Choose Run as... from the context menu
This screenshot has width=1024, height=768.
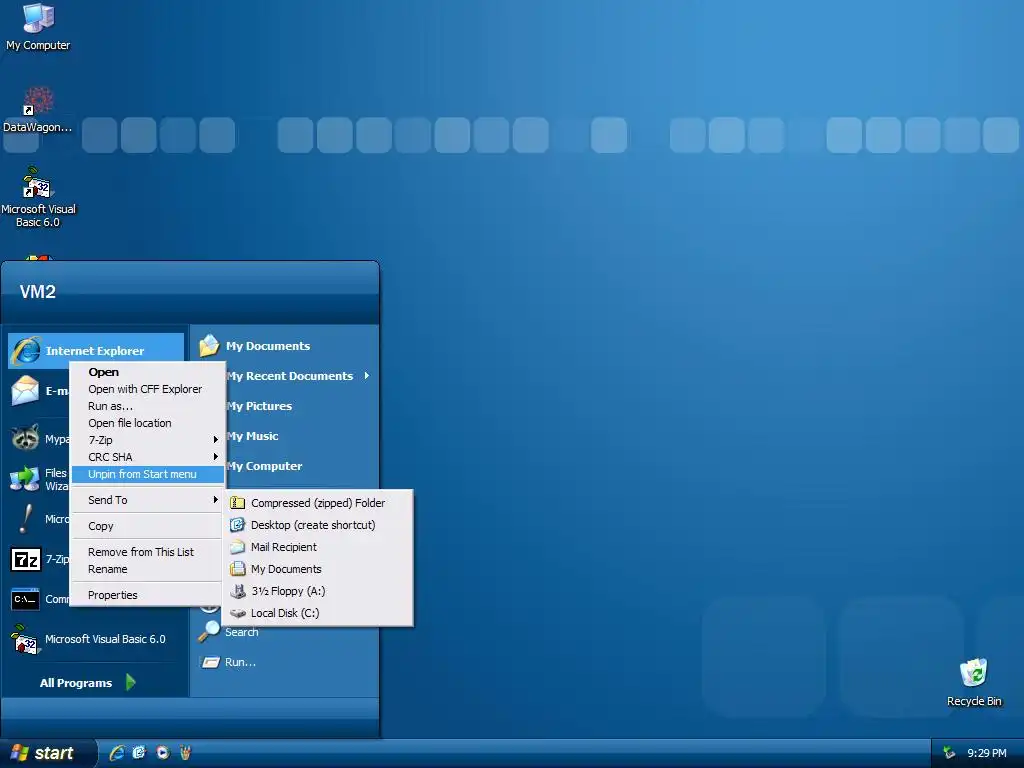coord(148,406)
